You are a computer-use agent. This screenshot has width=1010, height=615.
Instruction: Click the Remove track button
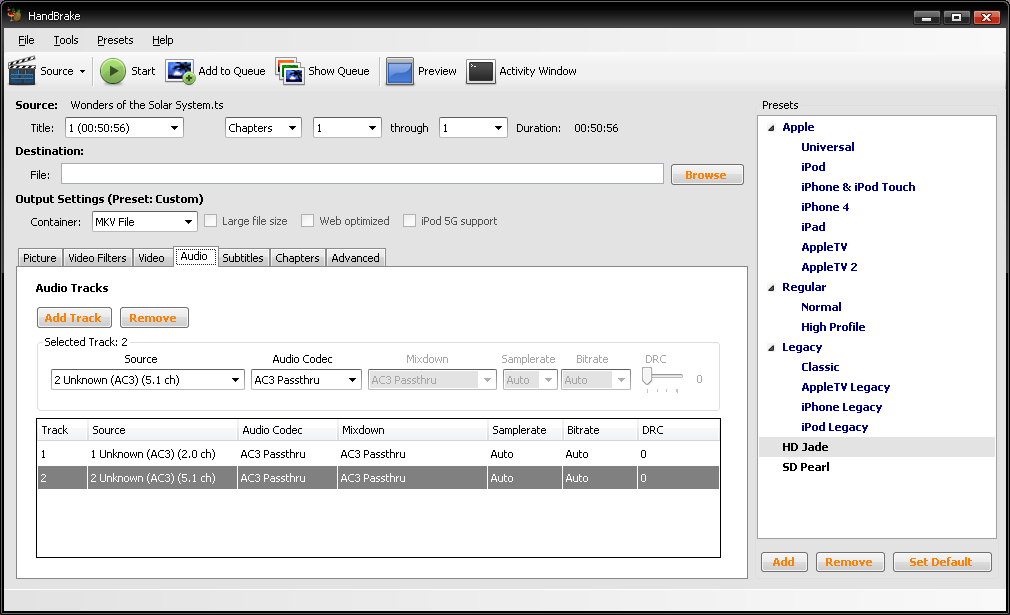[153, 317]
